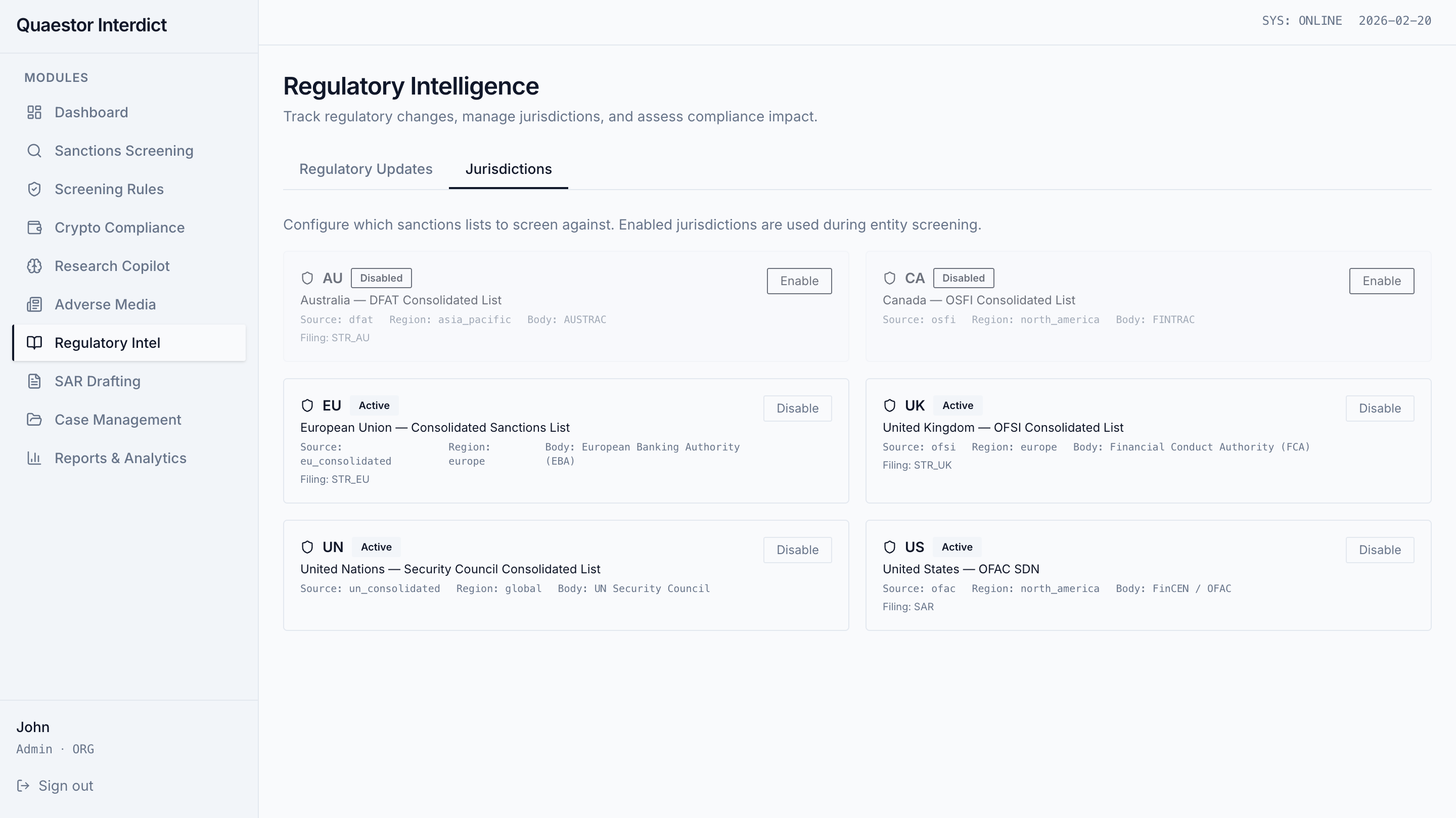Image resolution: width=1456 pixels, height=818 pixels.
Task: Click the US jurisdiction shield icon
Action: tap(889, 547)
